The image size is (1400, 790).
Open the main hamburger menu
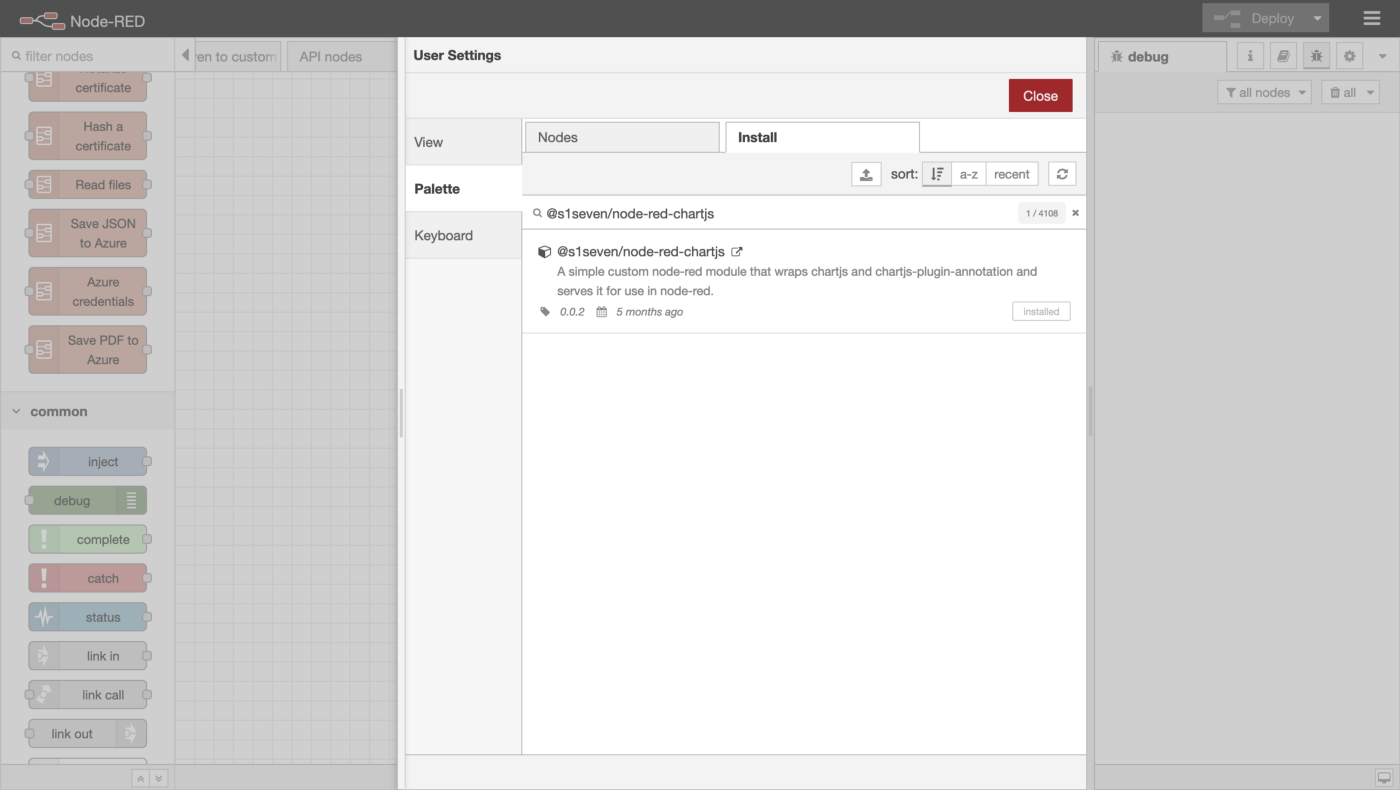(x=1372, y=18)
